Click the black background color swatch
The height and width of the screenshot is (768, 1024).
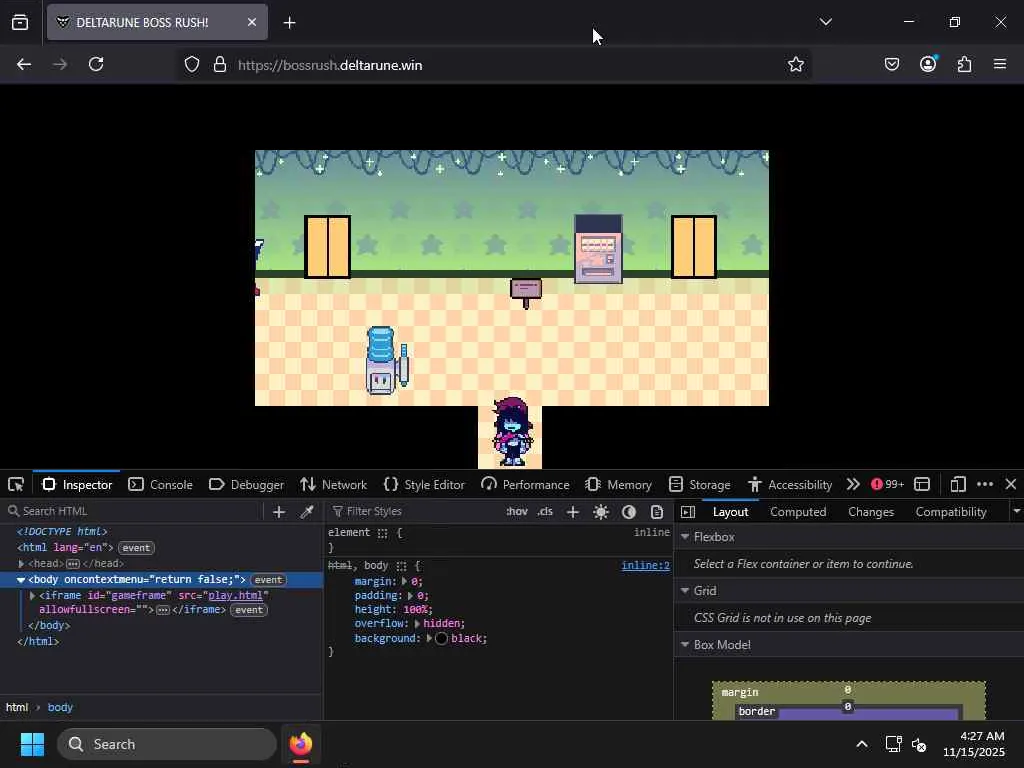pyautogui.click(x=441, y=639)
